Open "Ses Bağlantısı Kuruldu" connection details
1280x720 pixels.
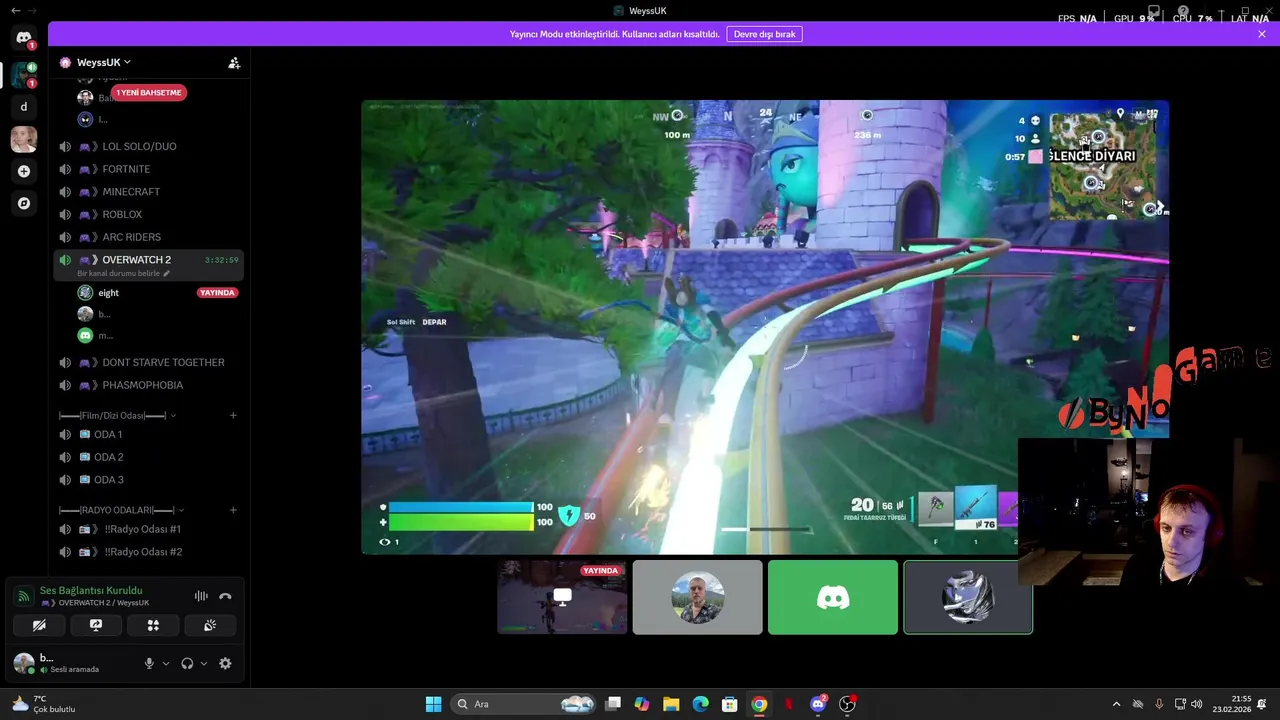[91, 591]
